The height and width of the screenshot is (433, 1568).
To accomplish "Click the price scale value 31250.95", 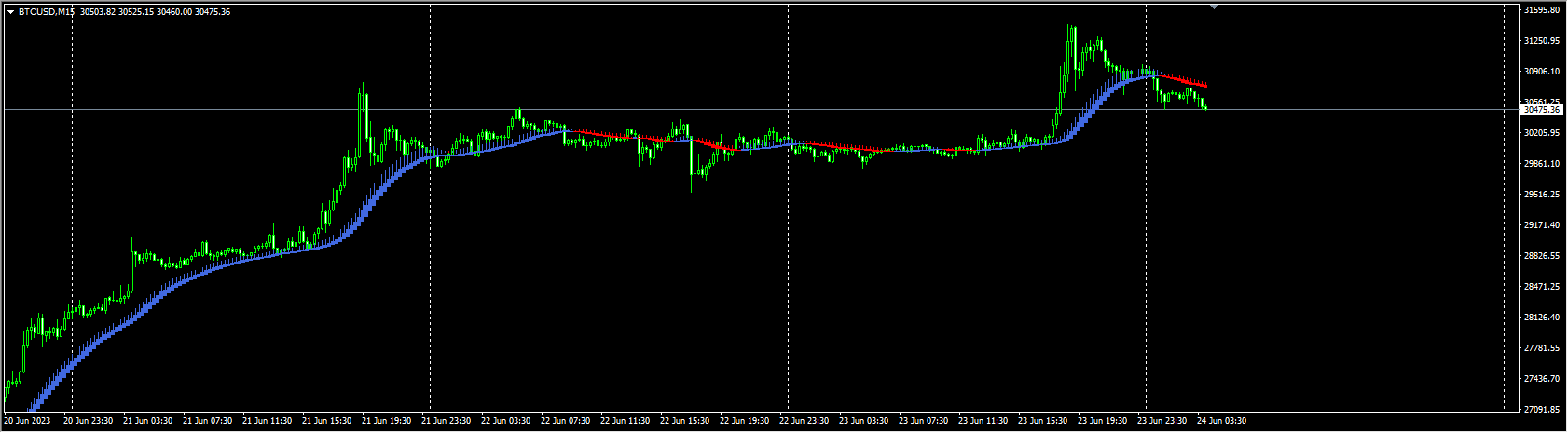I will click(1542, 41).
